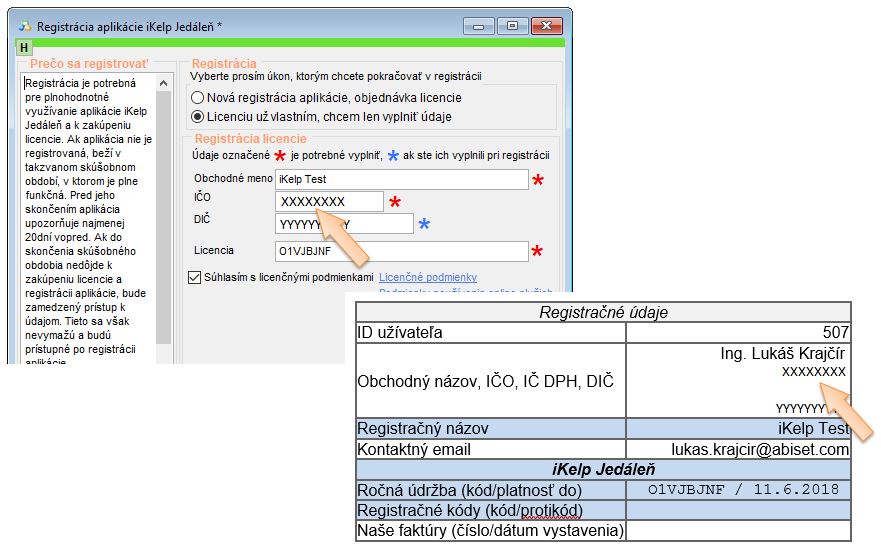The width and height of the screenshot is (881, 557).
Task: Minimize the Registrácia aplikácie window
Action: click(x=479, y=26)
